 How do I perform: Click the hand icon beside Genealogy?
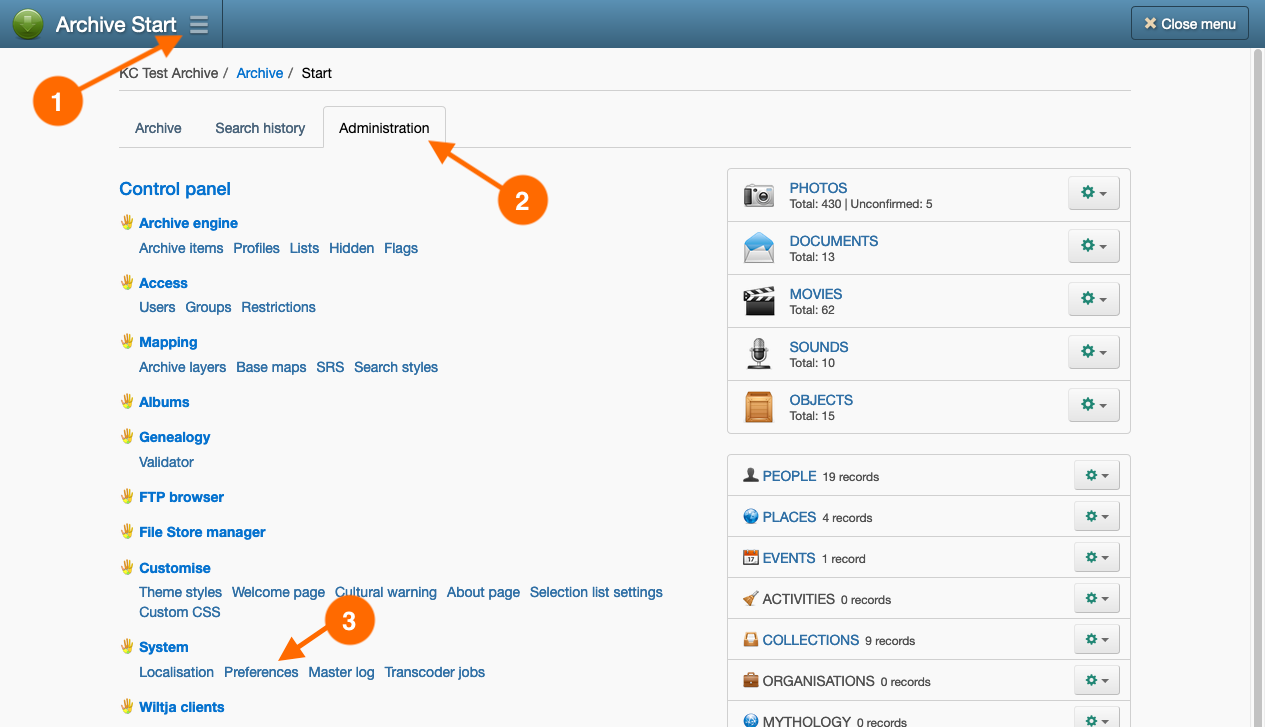(x=127, y=436)
